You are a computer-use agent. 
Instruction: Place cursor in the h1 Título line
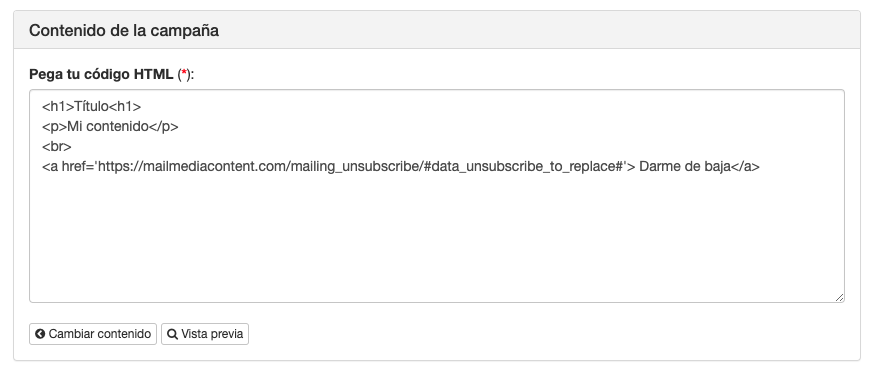click(x=92, y=107)
